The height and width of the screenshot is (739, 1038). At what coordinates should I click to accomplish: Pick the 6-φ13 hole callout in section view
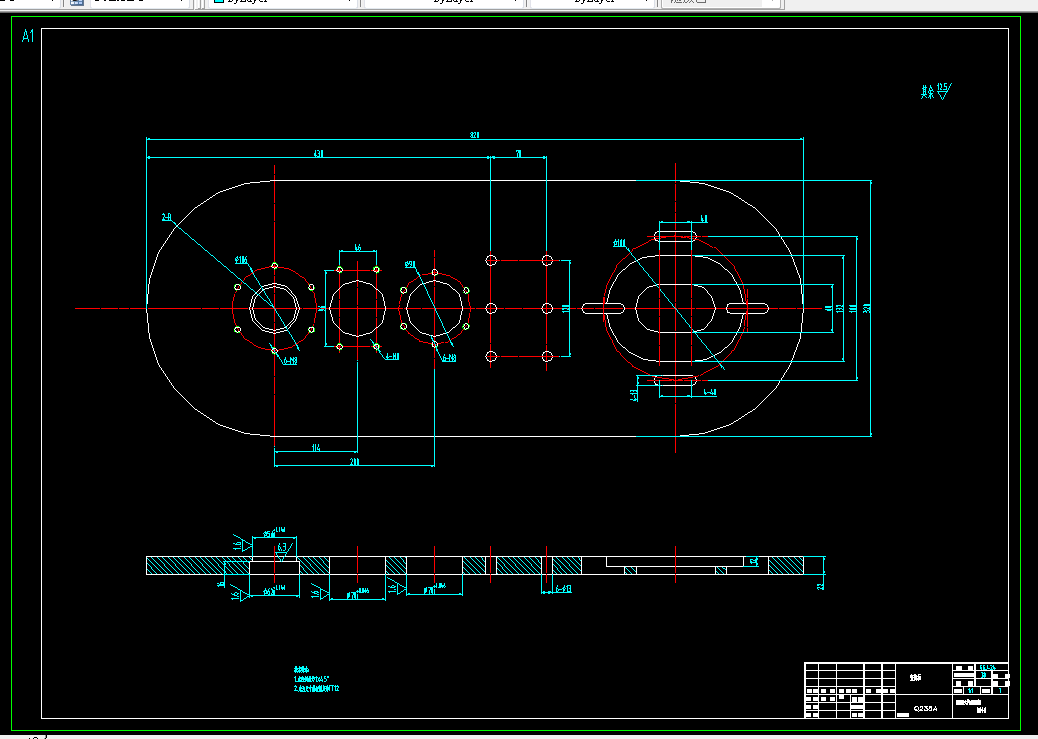click(563, 588)
